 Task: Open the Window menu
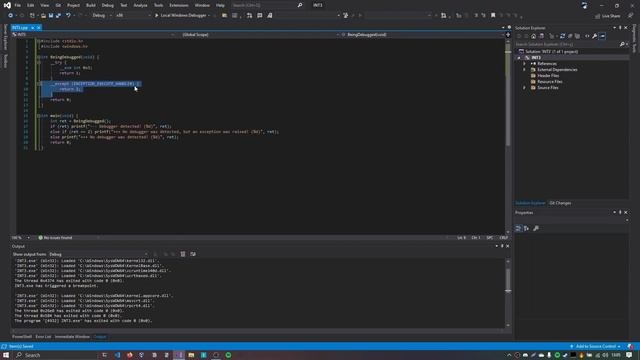202,5
